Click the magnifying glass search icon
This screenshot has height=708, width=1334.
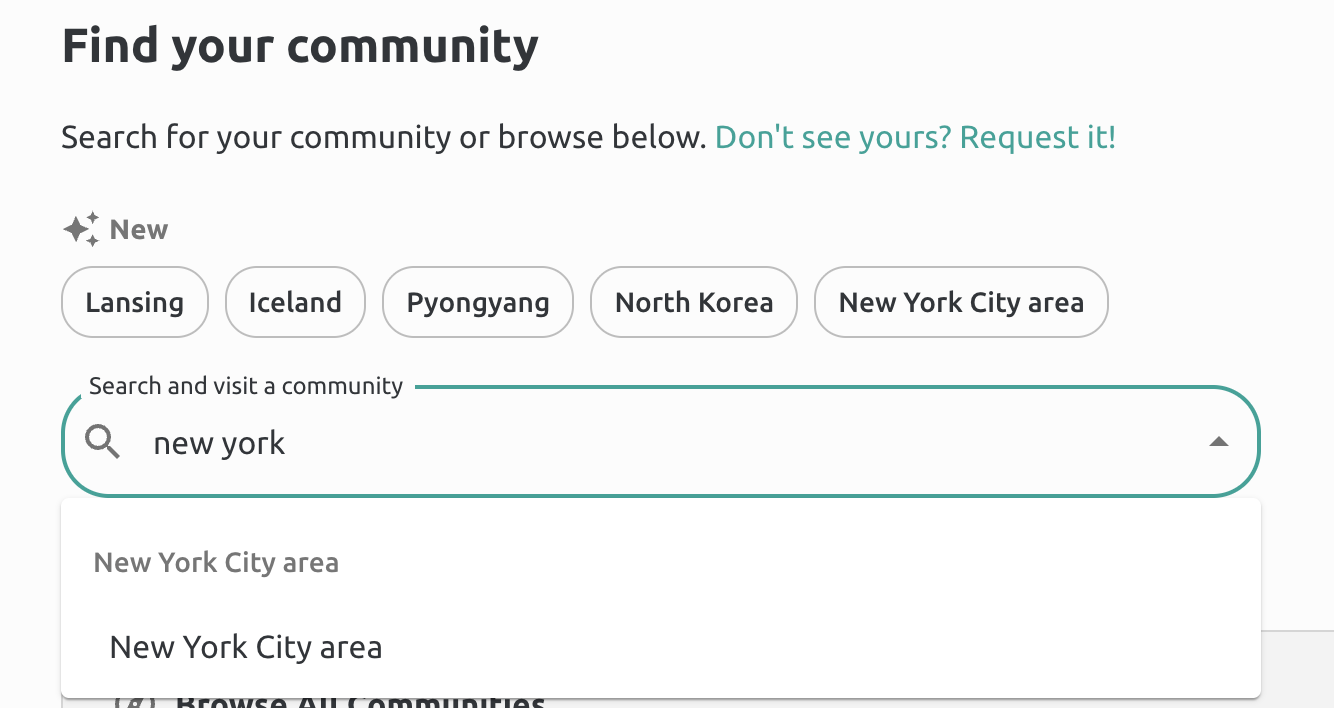103,441
